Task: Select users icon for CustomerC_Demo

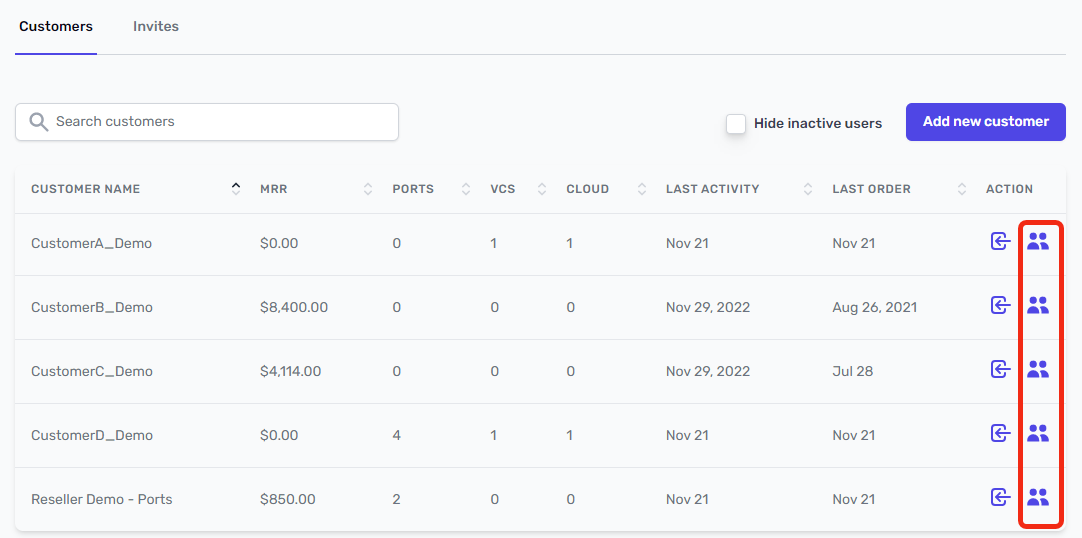Action: click(1038, 369)
